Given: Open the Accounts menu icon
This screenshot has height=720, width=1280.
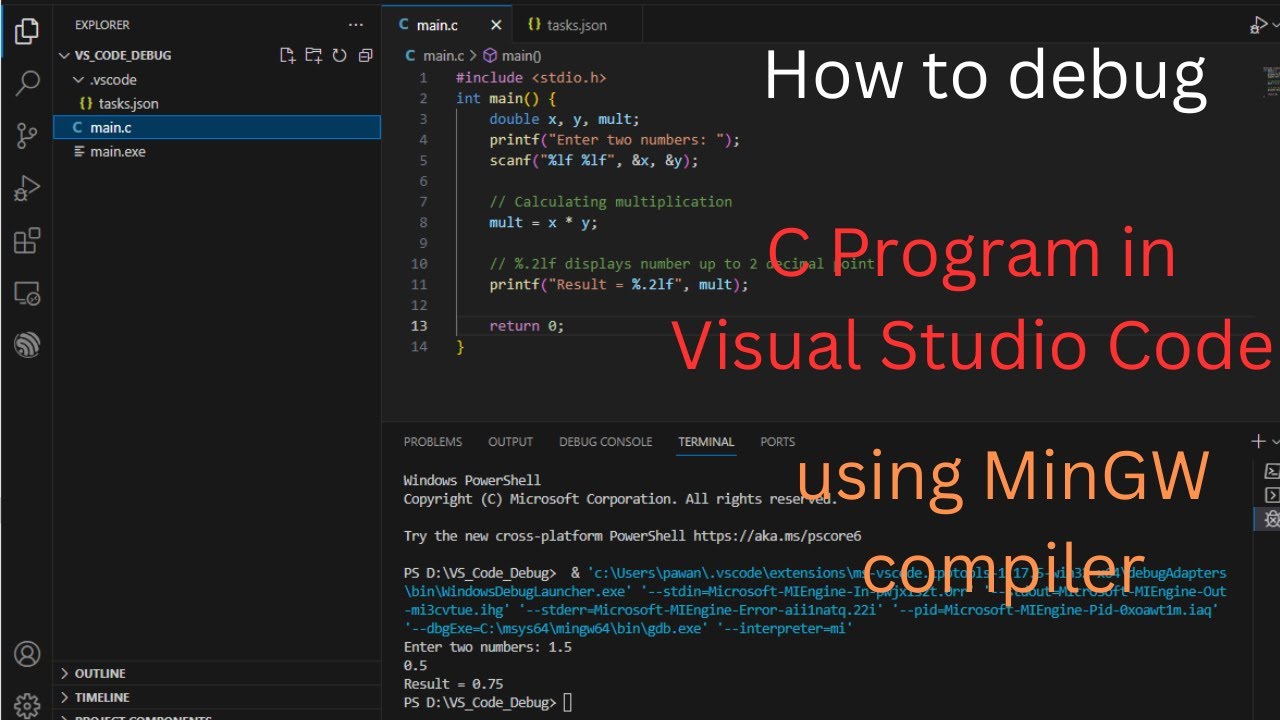Looking at the screenshot, I should click(27, 655).
